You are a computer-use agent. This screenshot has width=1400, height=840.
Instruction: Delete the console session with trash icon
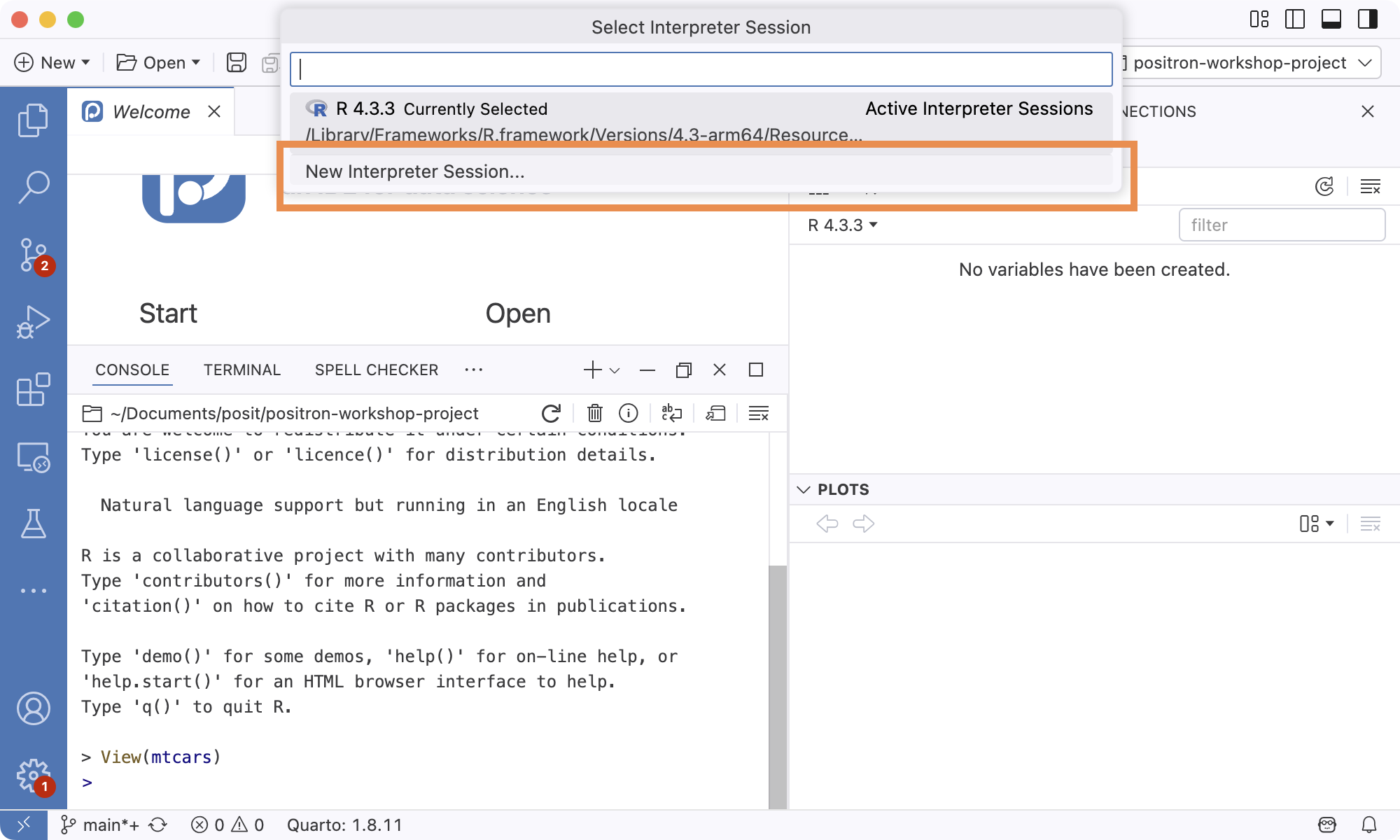pos(595,414)
